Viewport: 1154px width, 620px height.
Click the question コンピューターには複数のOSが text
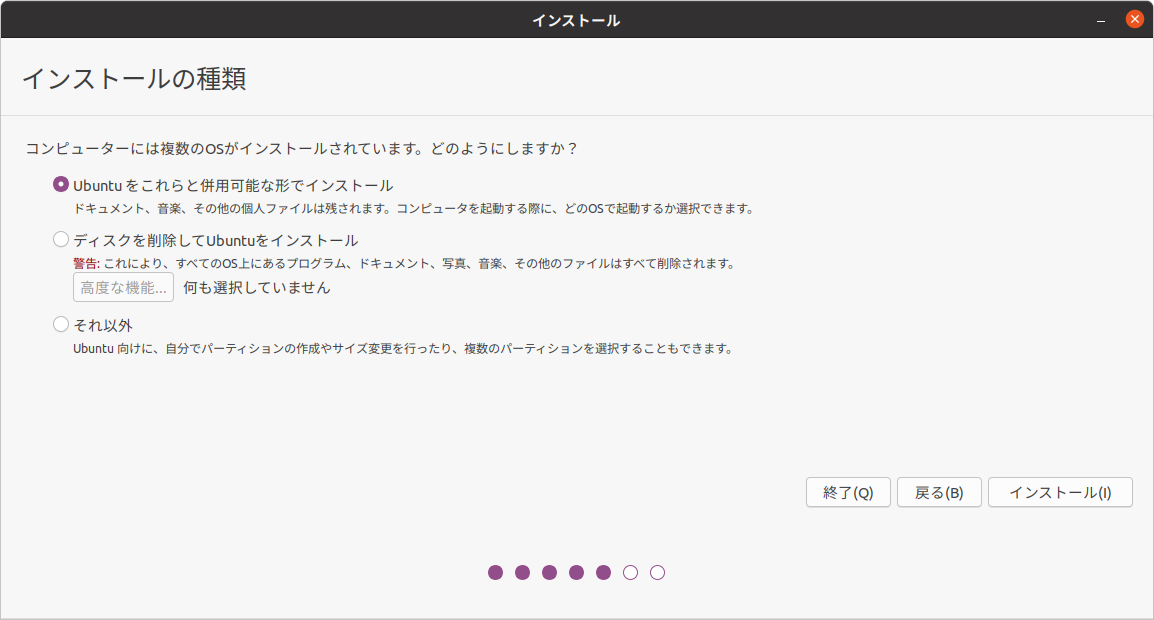tap(302, 149)
